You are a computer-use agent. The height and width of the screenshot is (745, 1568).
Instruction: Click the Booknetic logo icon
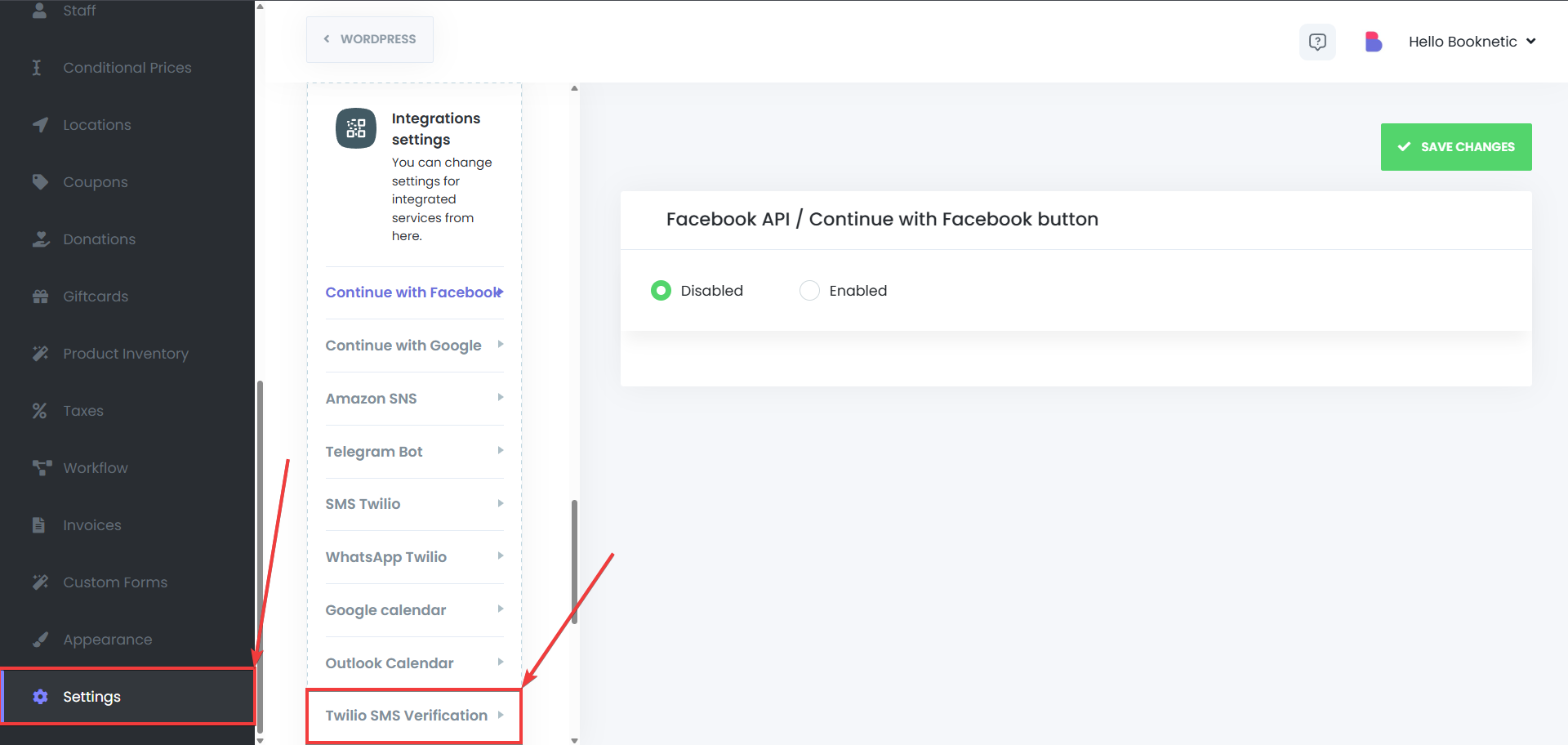pyautogui.click(x=1373, y=42)
